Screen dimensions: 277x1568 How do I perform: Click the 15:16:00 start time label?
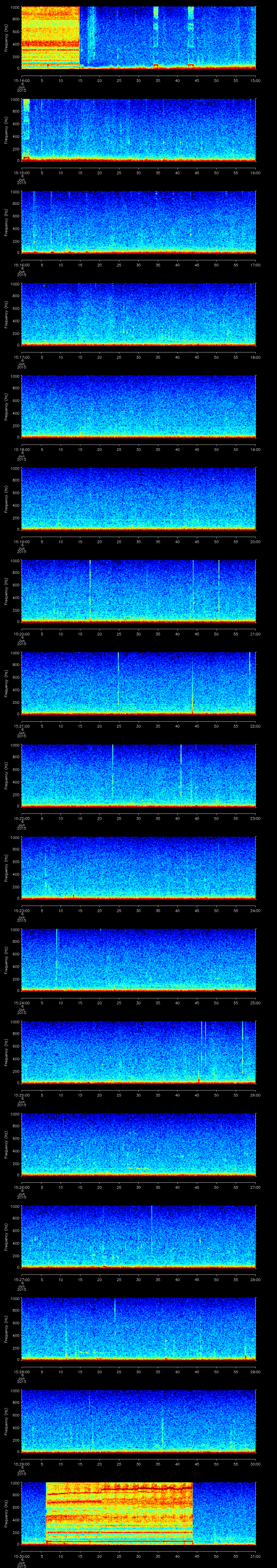21,265
